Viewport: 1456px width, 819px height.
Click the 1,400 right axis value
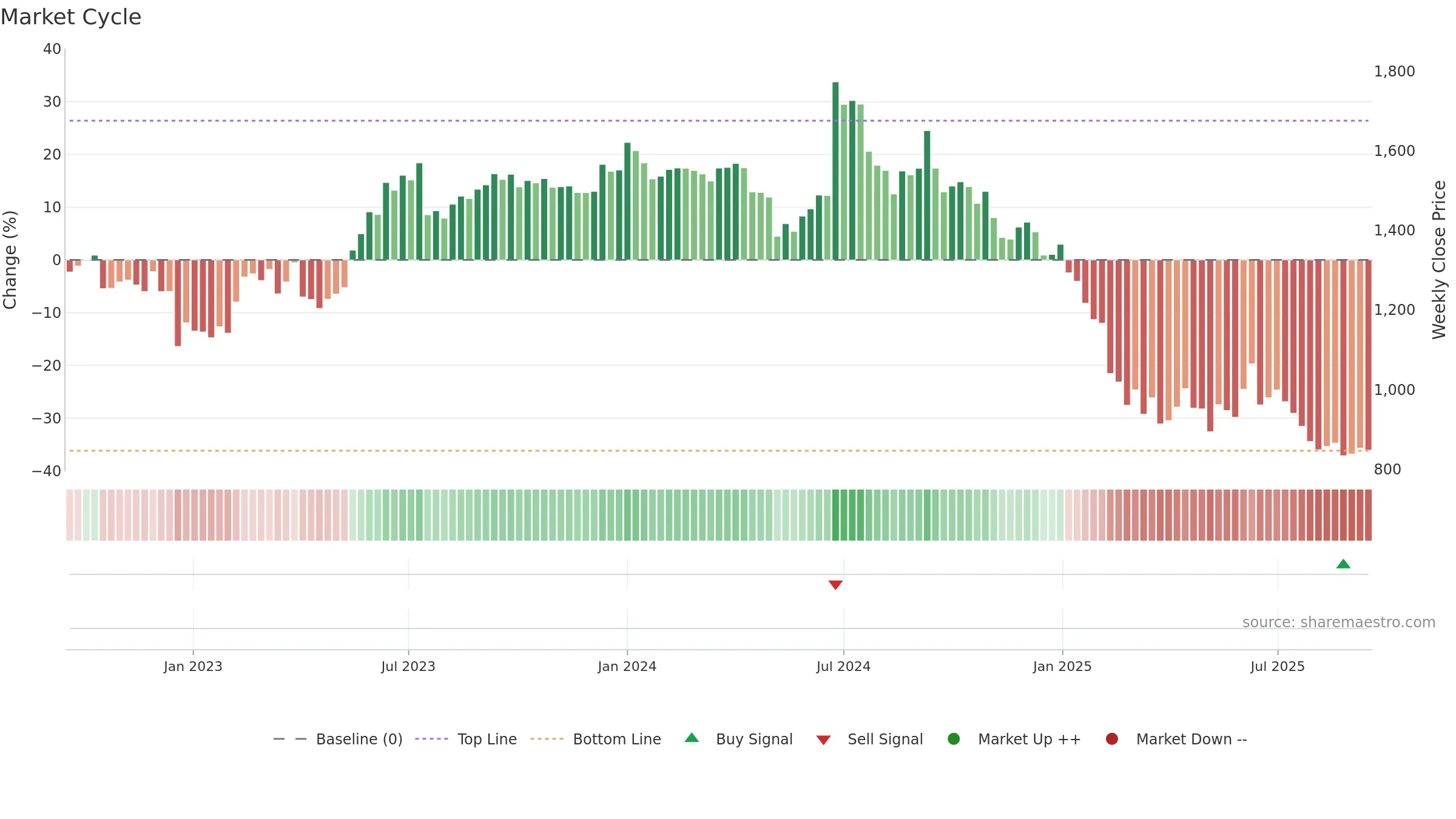[1394, 231]
